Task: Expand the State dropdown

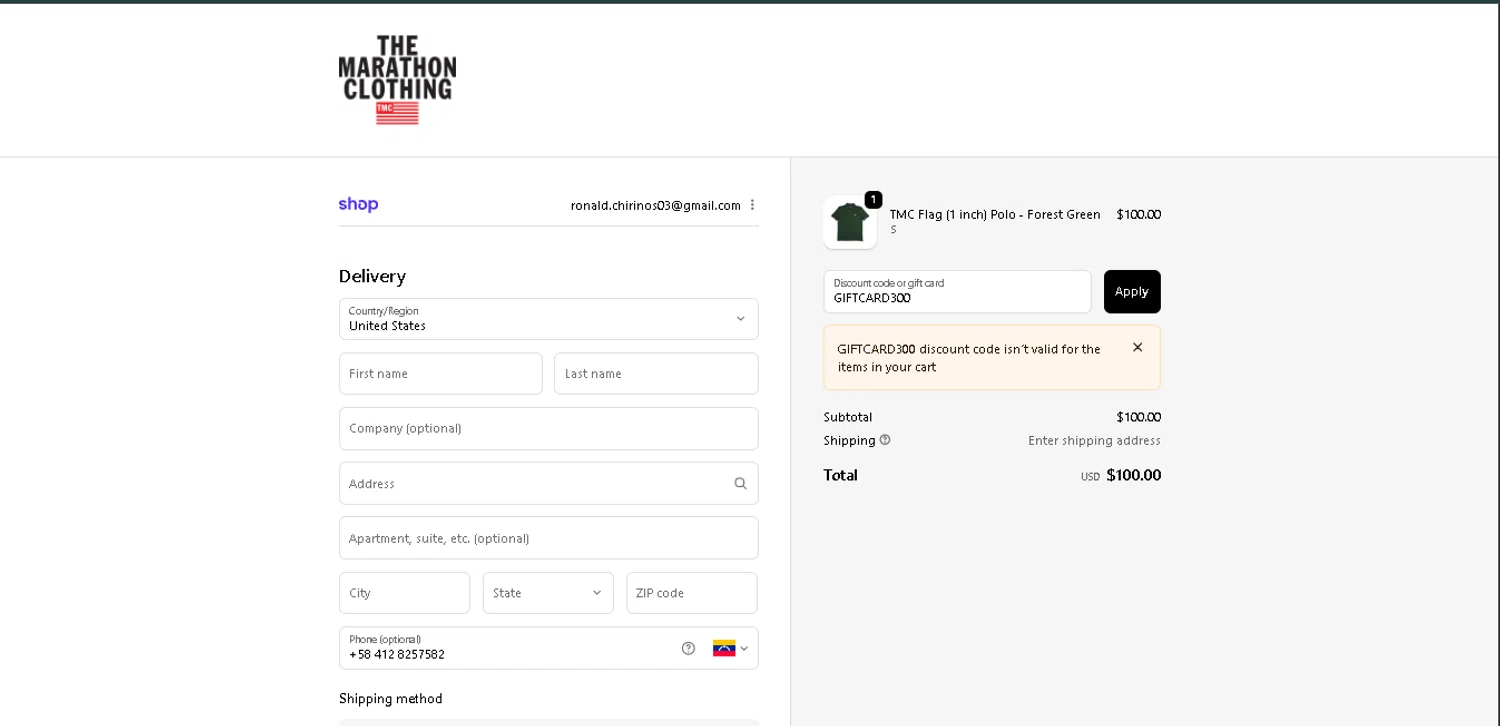Action: pos(548,593)
